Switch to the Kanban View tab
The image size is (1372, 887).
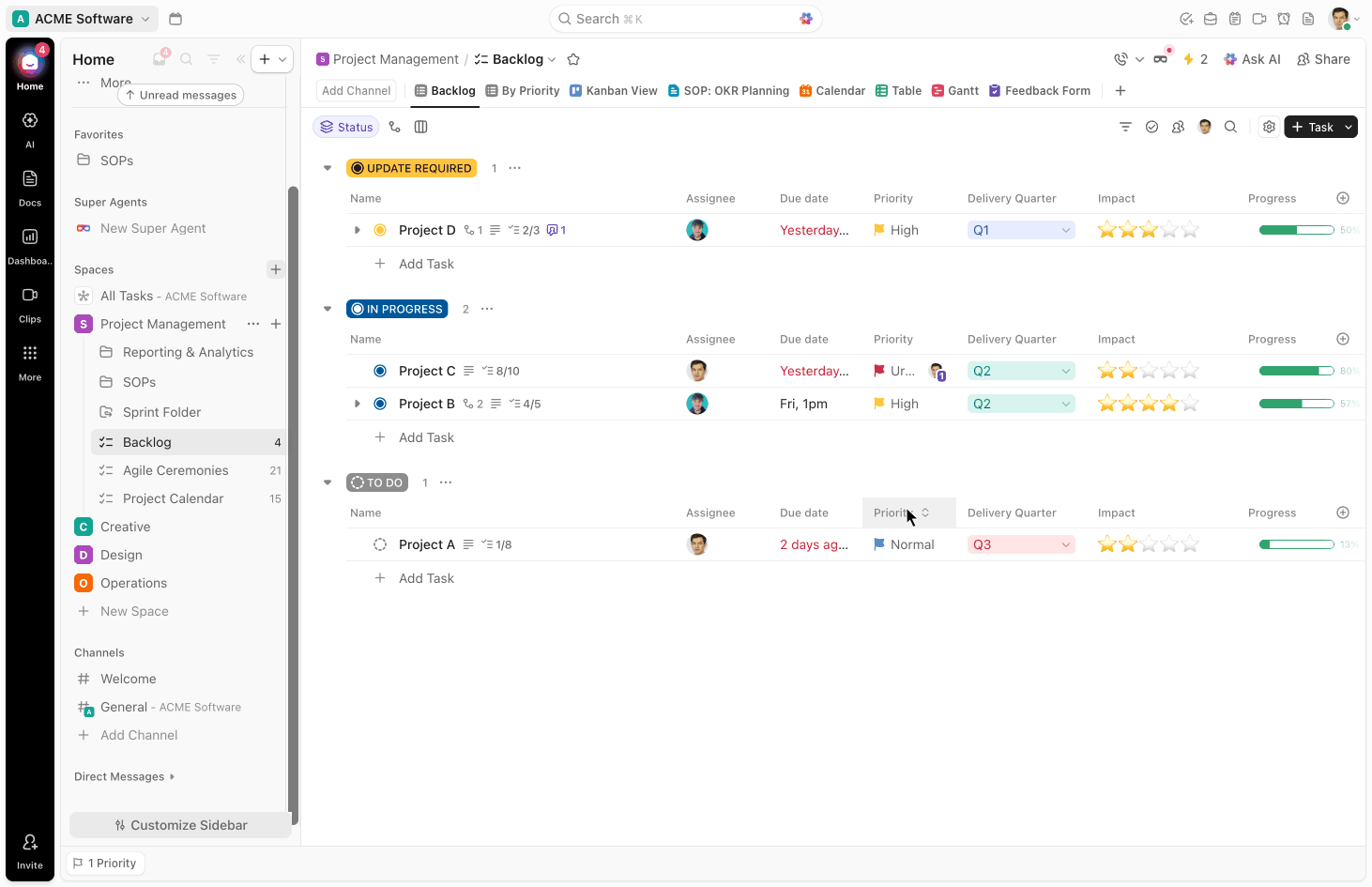(x=613, y=90)
